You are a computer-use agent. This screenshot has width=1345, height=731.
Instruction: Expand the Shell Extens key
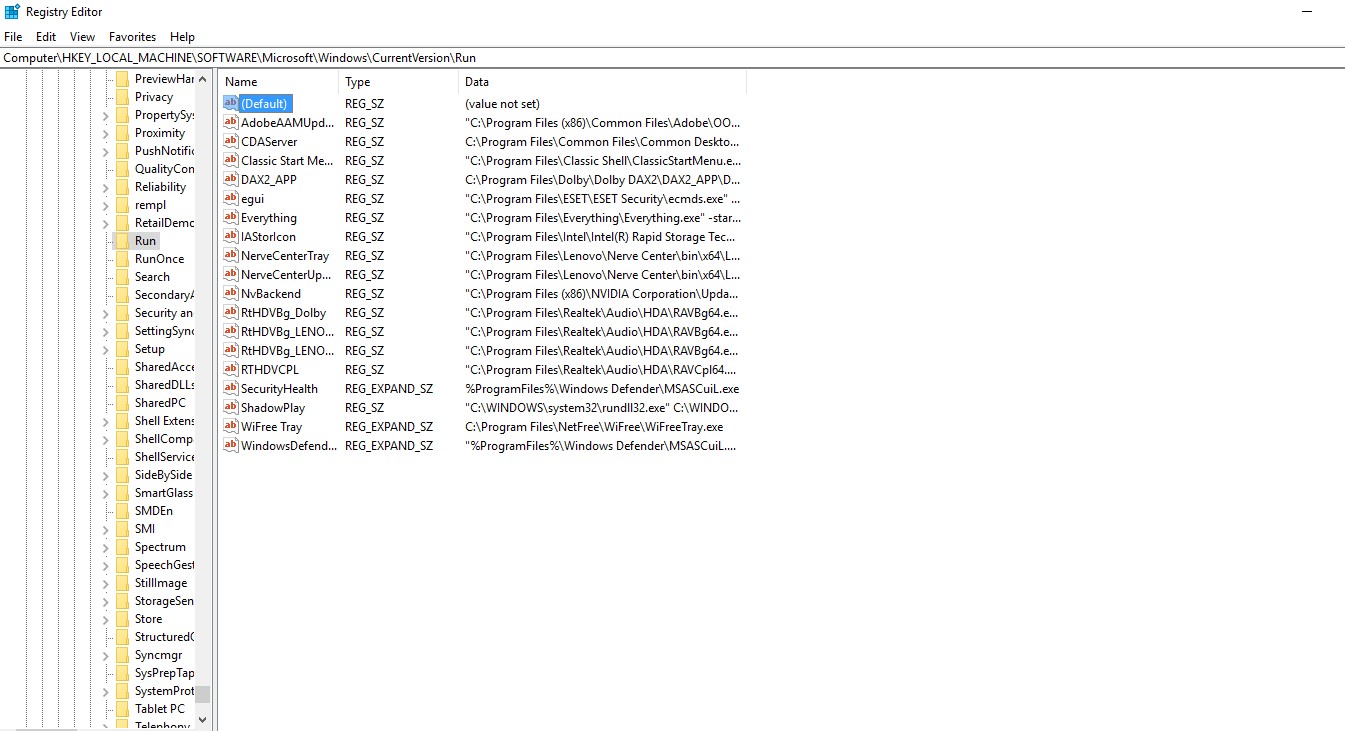click(106, 421)
